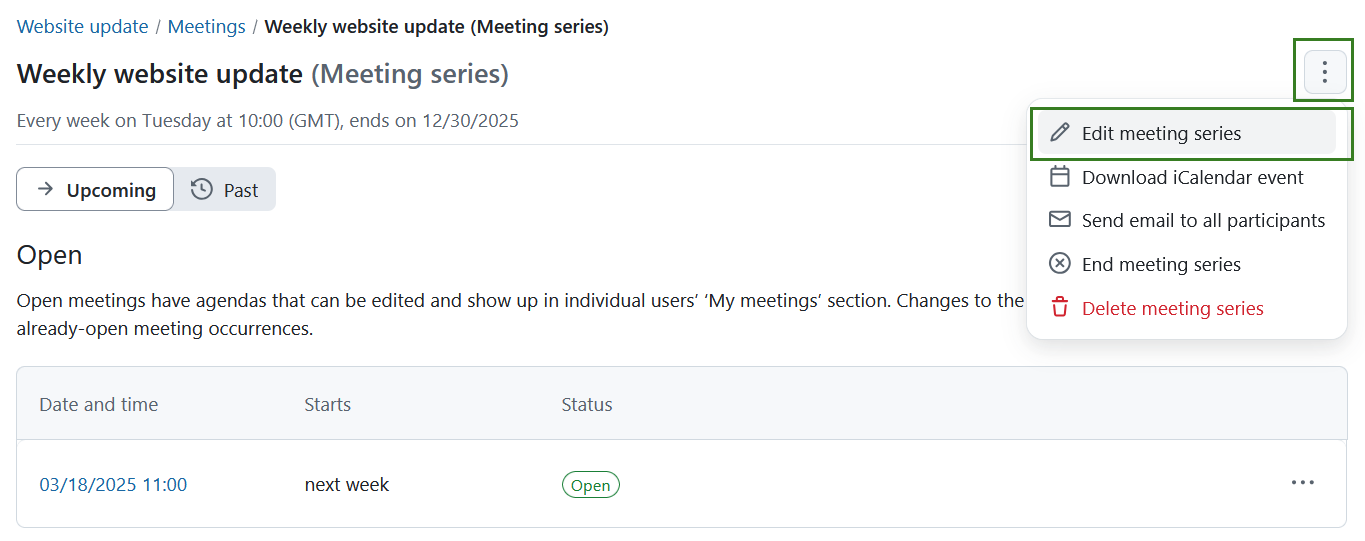Image resolution: width=1365 pixels, height=541 pixels.
Task: Click the clock history icon on Past
Action: click(x=202, y=189)
